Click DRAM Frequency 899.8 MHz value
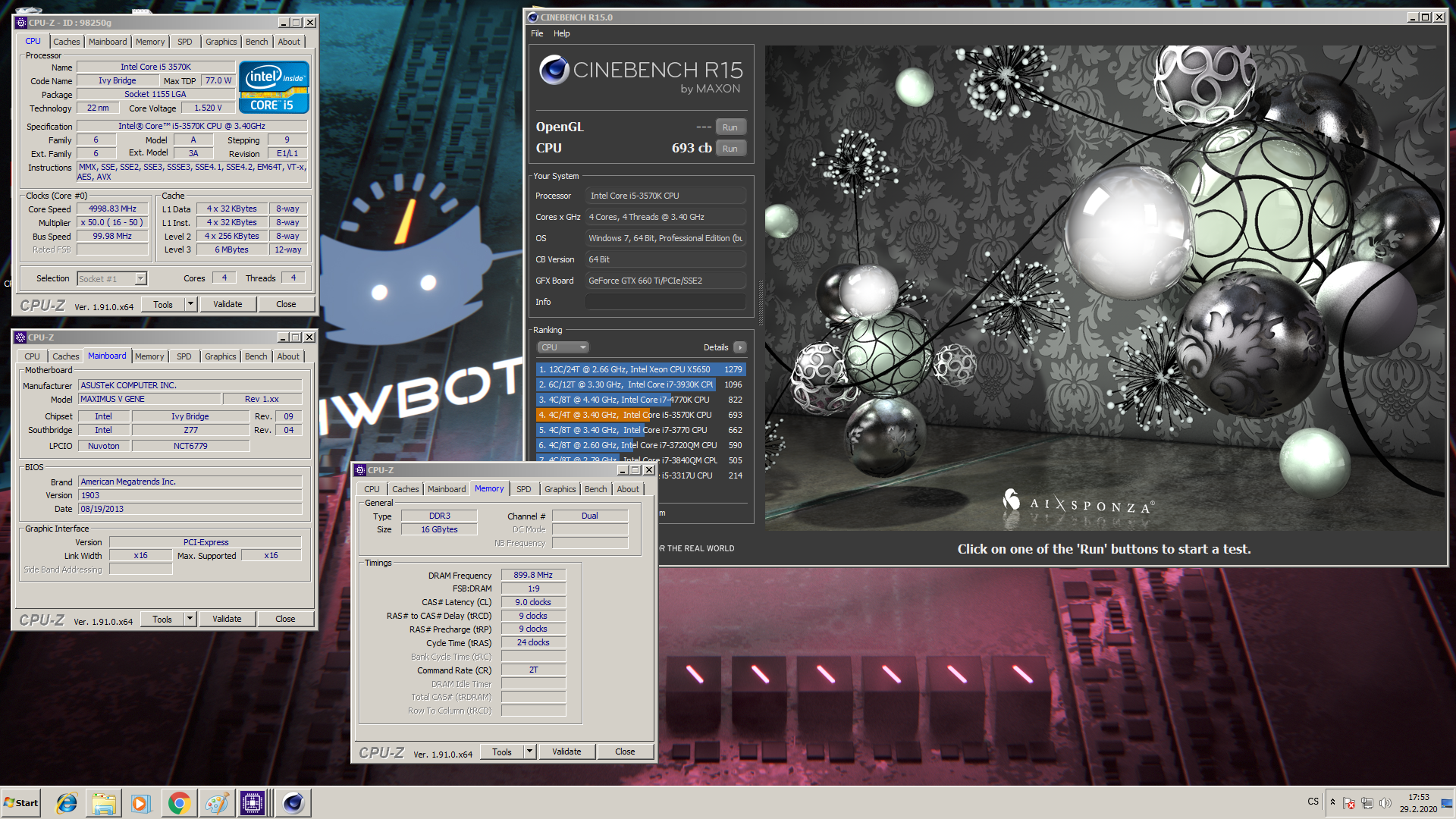 pos(533,575)
